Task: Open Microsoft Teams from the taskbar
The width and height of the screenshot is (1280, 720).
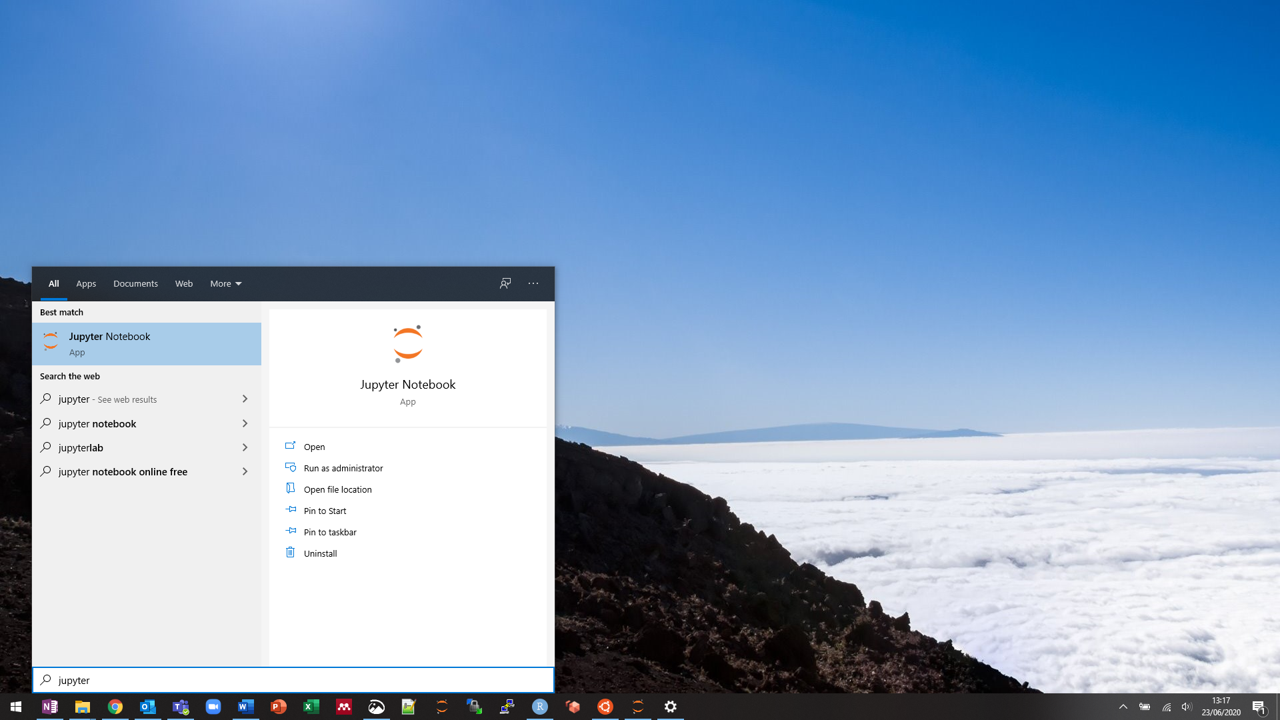Action: click(x=181, y=707)
